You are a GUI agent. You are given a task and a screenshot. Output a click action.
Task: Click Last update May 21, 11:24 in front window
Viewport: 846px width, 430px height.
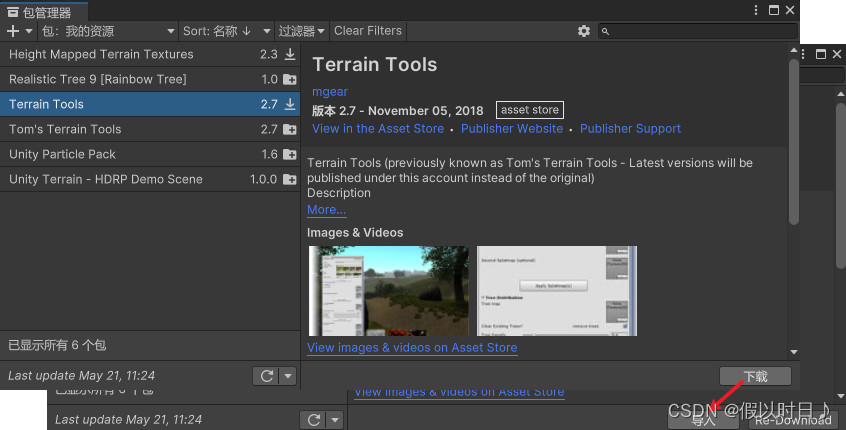click(81, 376)
